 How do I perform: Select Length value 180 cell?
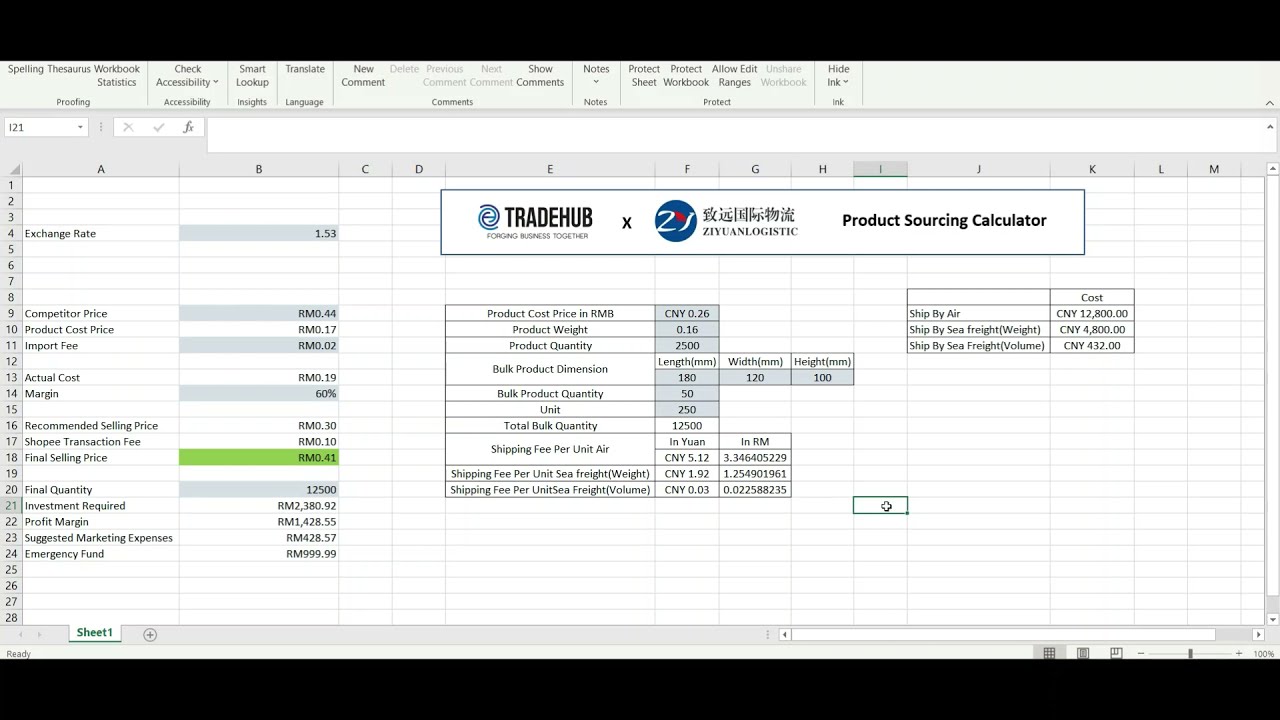click(x=687, y=377)
